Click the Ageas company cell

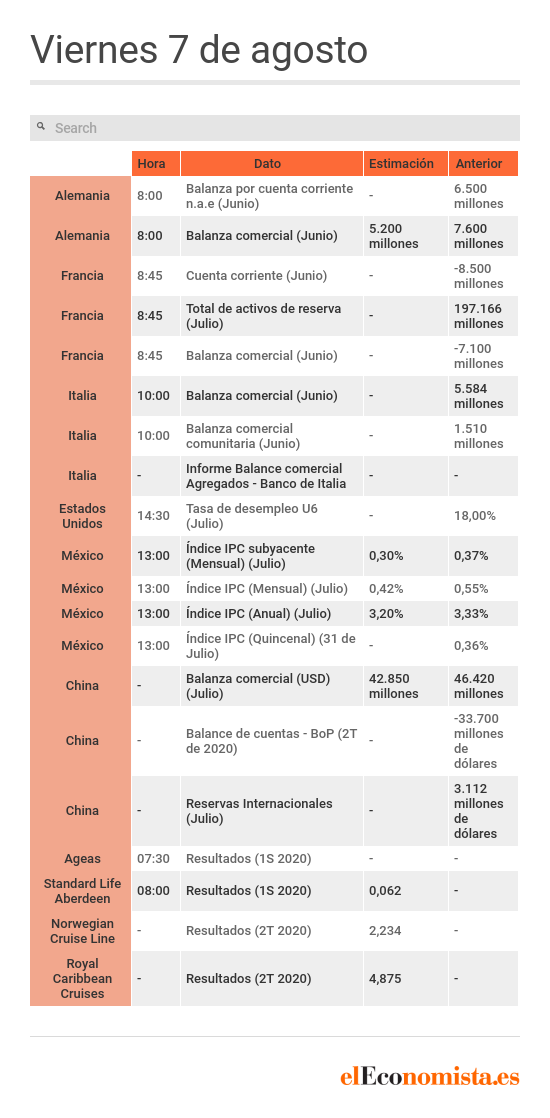coord(81,858)
